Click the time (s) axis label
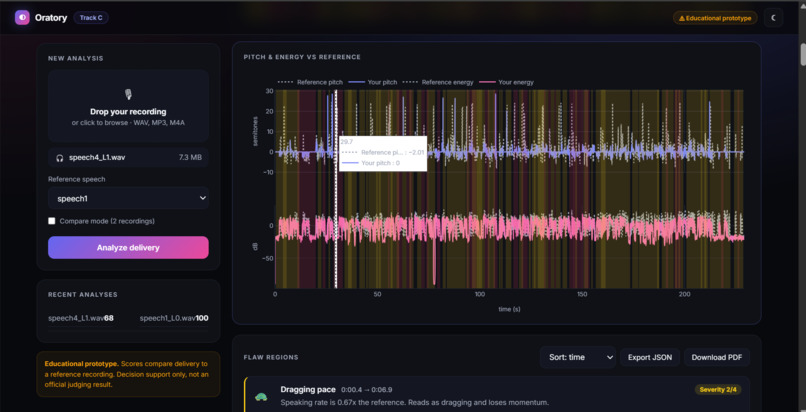 [x=509, y=309]
